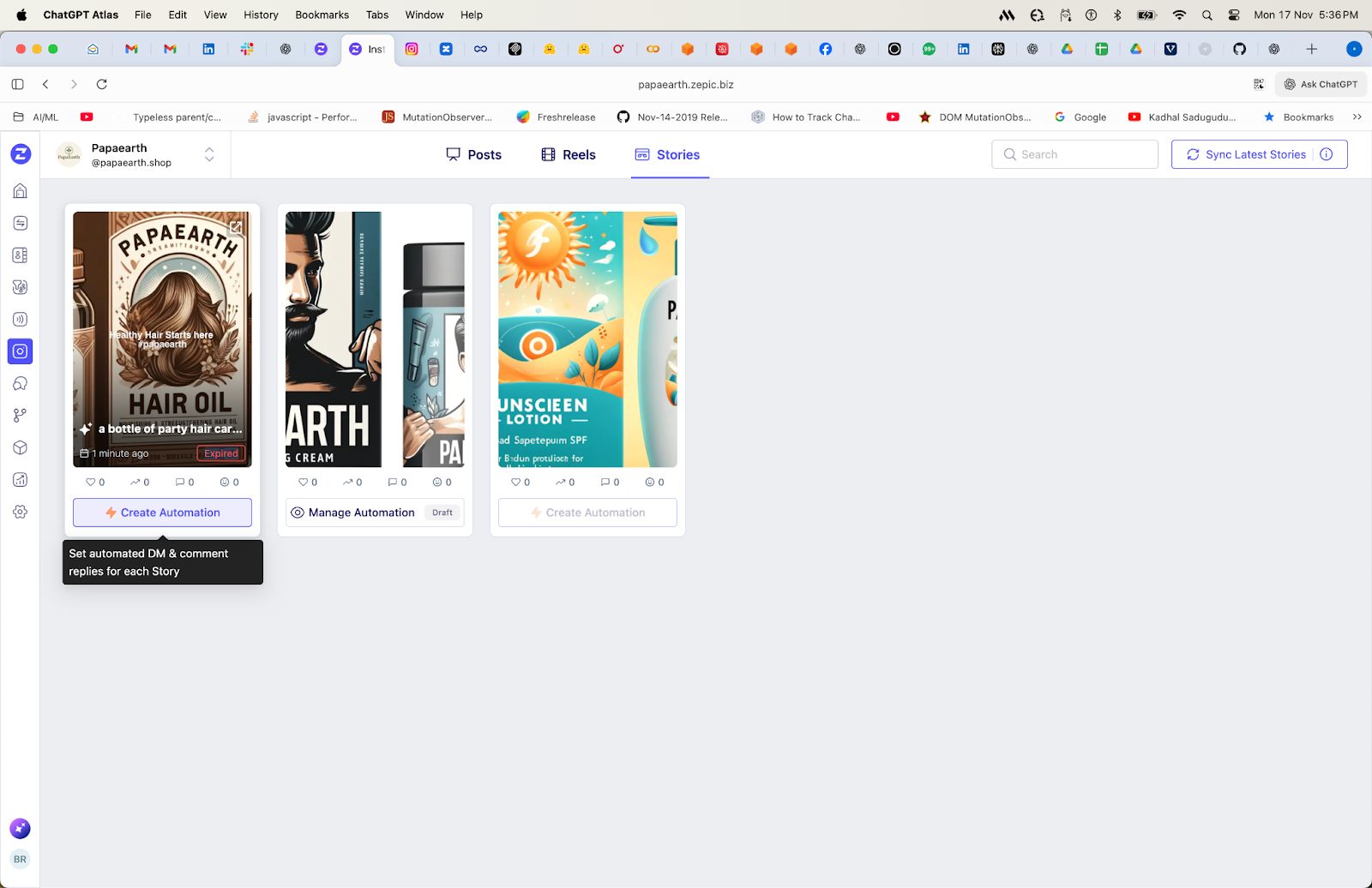
Task: Click the Search stories field
Action: click(x=1075, y=154)
